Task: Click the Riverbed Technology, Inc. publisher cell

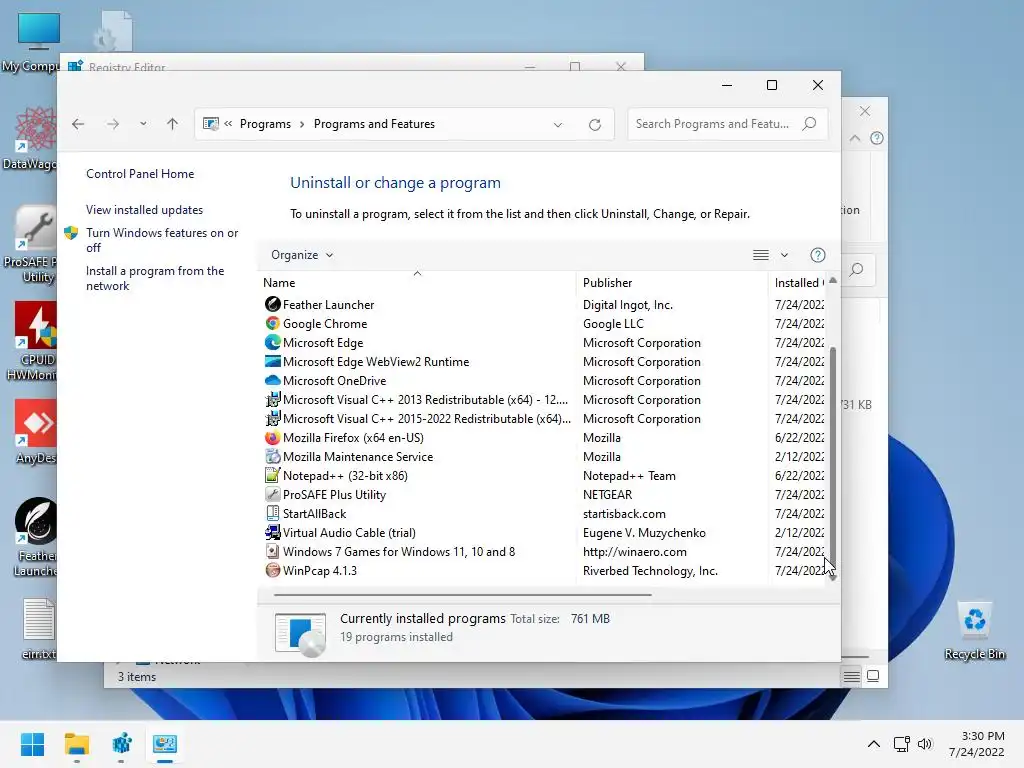Action: [650, 570]
